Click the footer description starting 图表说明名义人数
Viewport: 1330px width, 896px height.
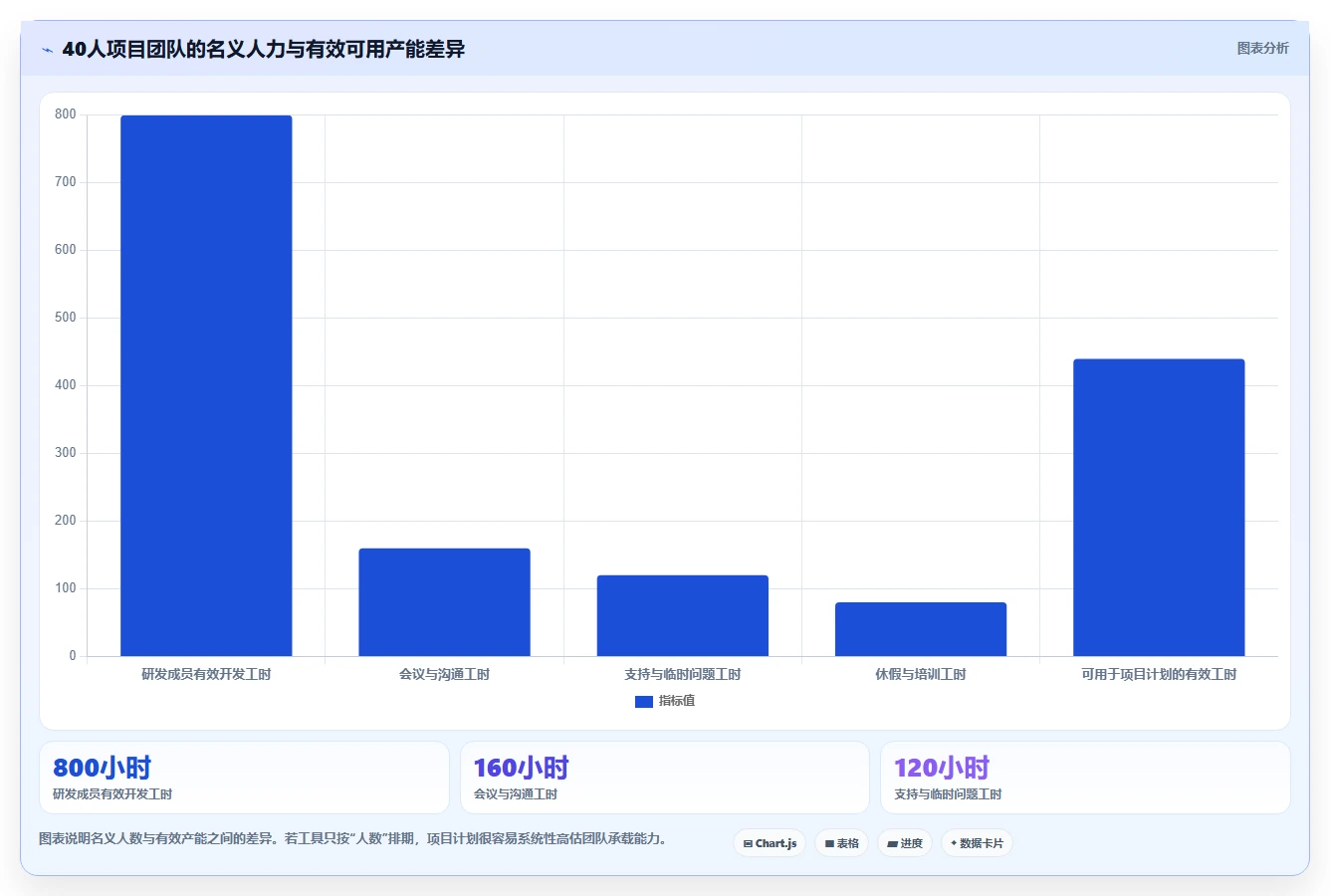pos(352,839)
